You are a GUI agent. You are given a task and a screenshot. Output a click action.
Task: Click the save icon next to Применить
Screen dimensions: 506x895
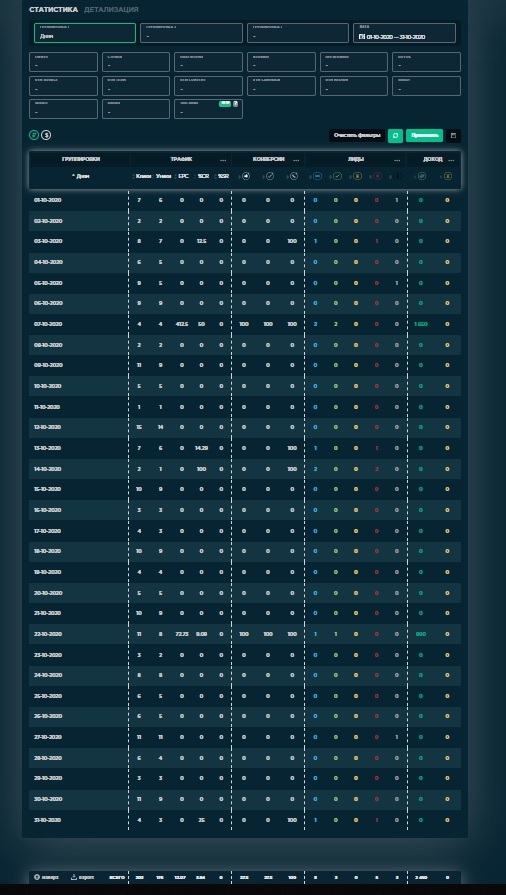[453, 136]
